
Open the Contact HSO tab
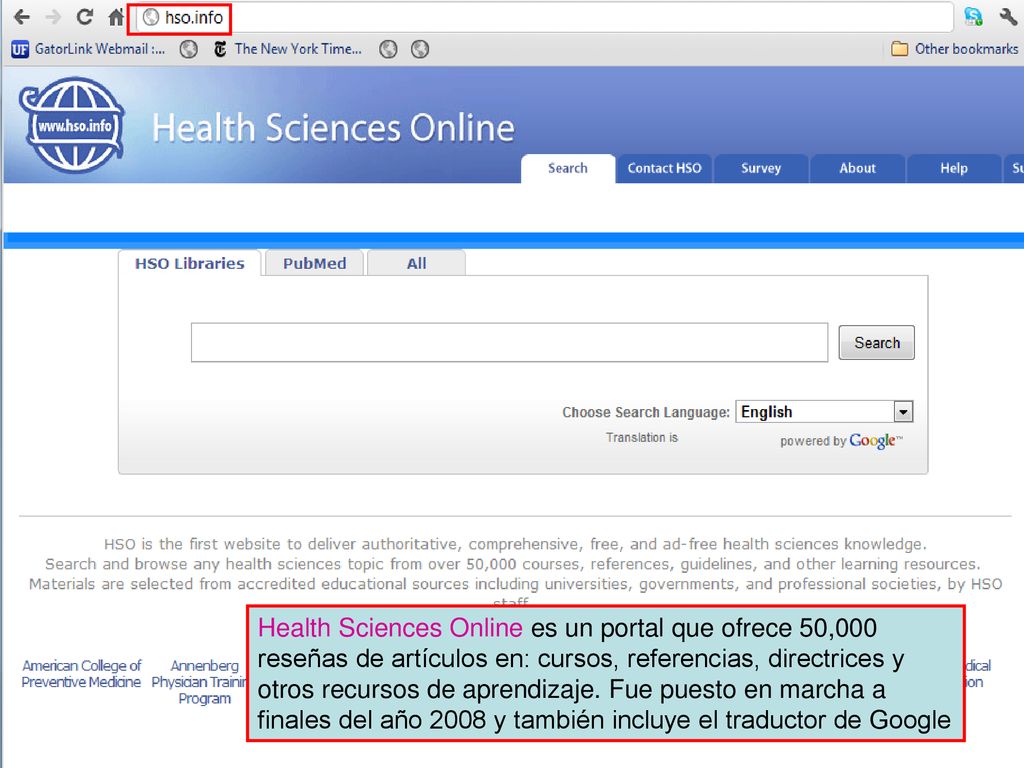click(664, 168)
